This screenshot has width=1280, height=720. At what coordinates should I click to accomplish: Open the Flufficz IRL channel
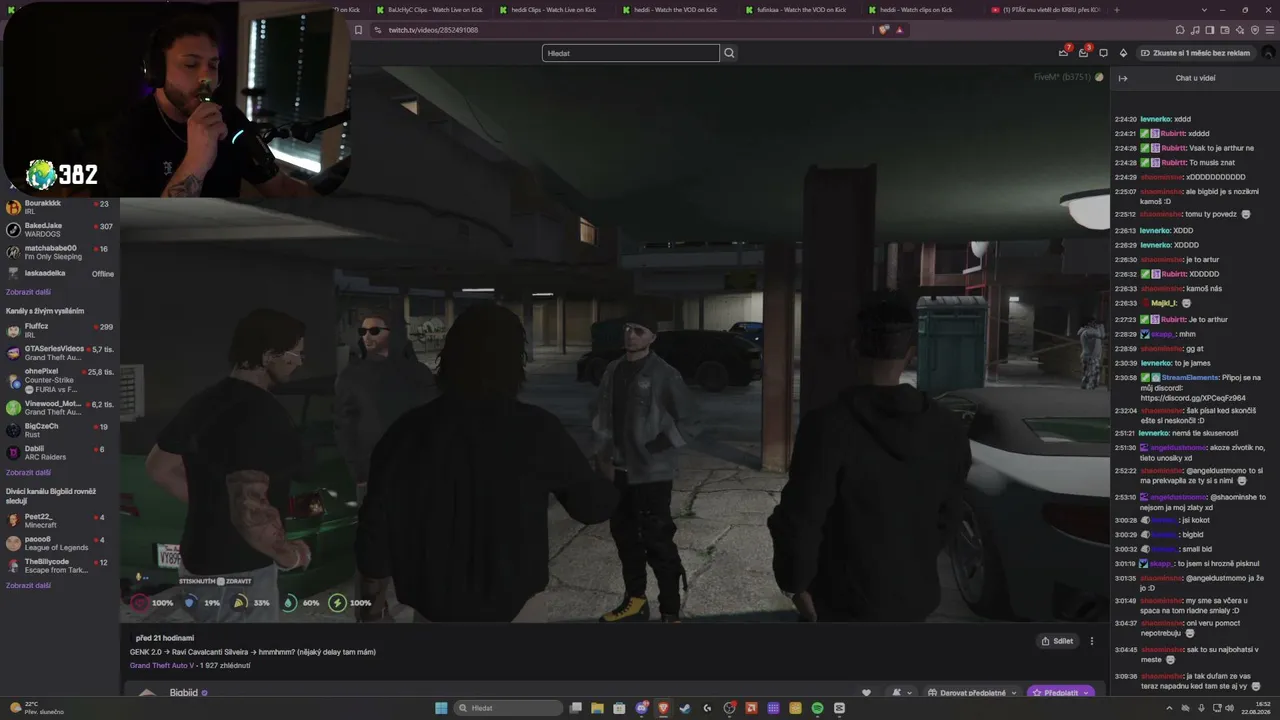(60, 330)
